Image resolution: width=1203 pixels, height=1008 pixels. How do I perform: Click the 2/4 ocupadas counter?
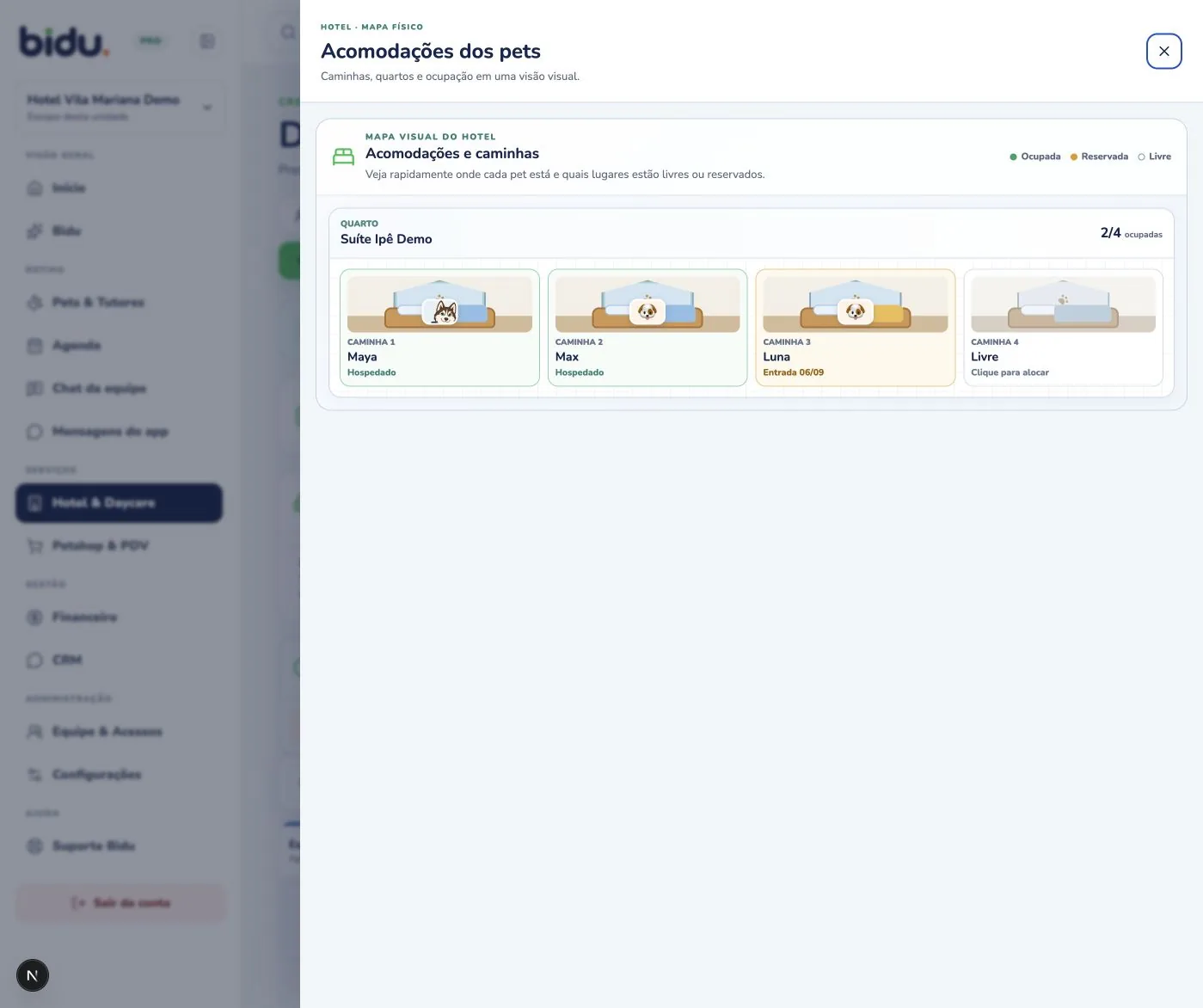click(x=1131, y=233)
